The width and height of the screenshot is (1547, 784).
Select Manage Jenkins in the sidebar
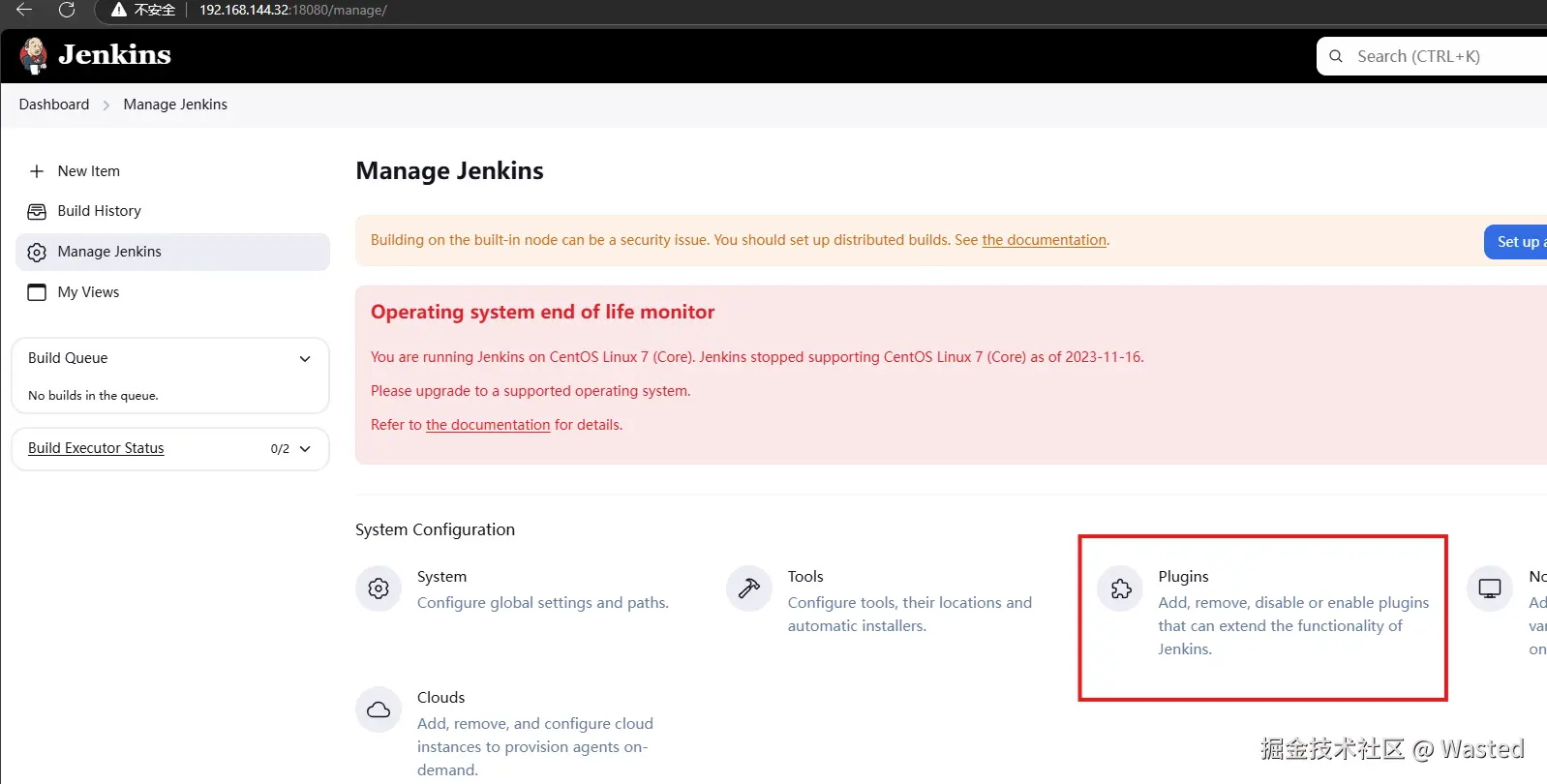[172, 252]
